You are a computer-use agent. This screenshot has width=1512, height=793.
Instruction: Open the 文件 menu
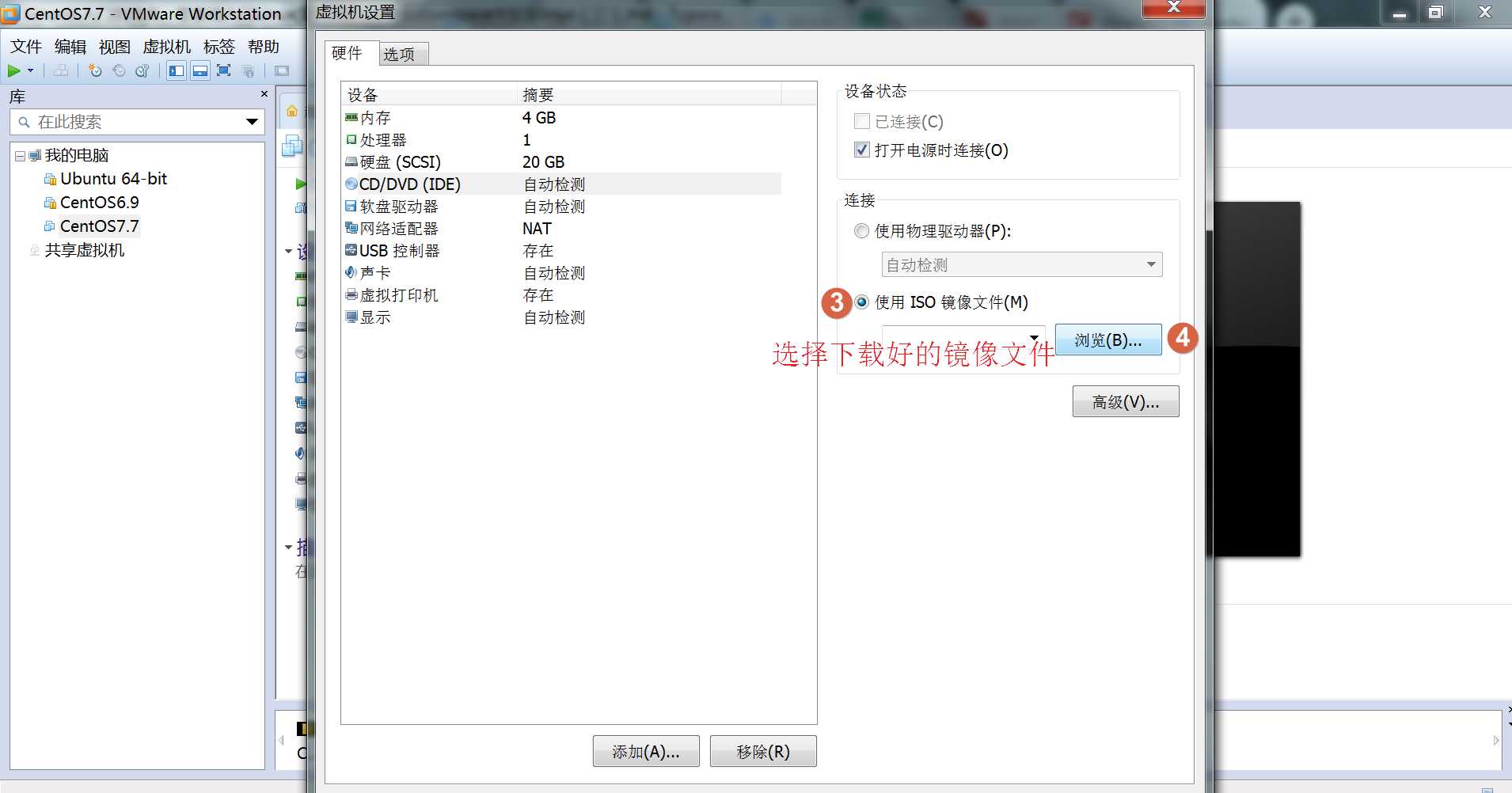pos(26,47)
